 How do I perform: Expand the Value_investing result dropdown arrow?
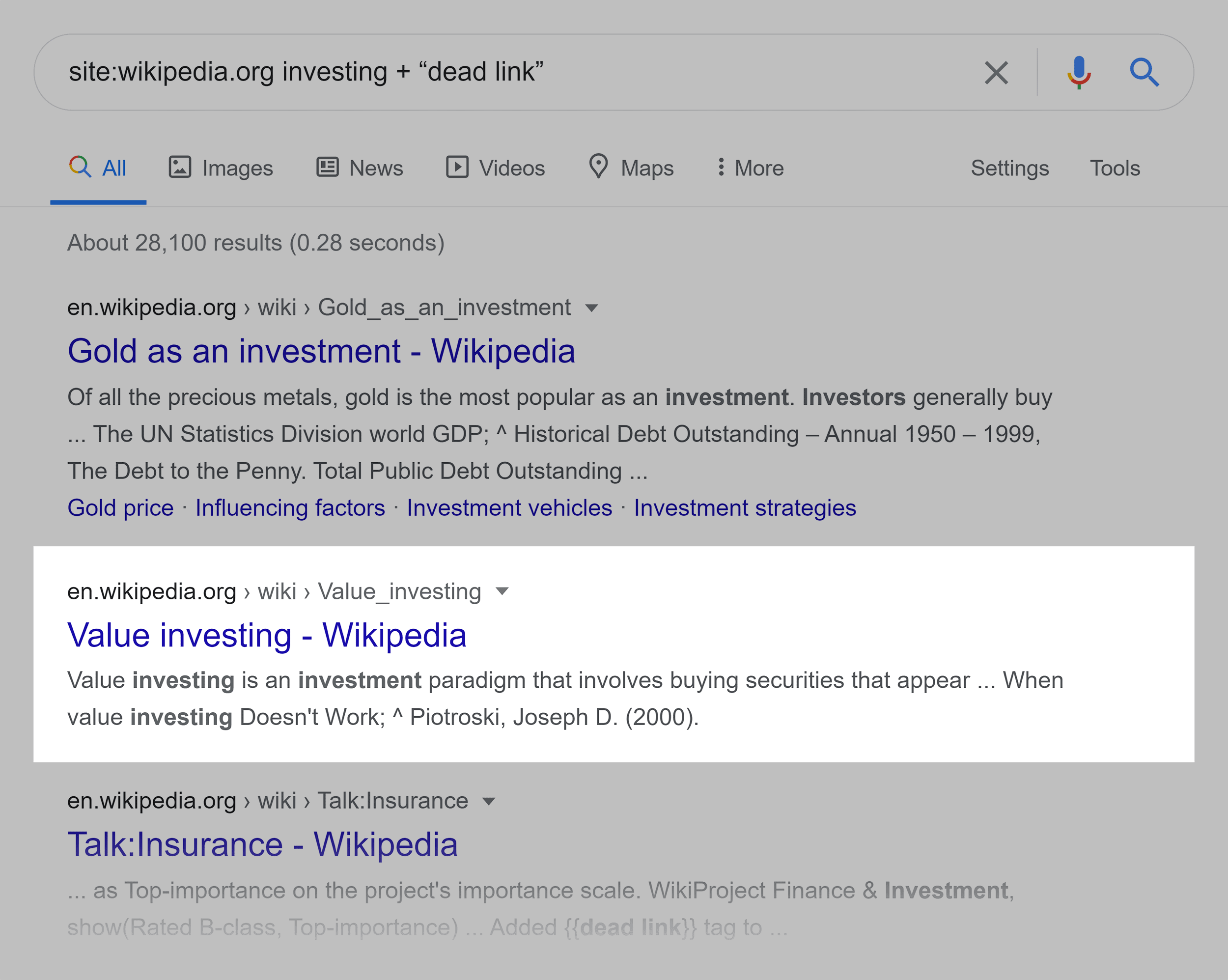(x=502, y=591)
